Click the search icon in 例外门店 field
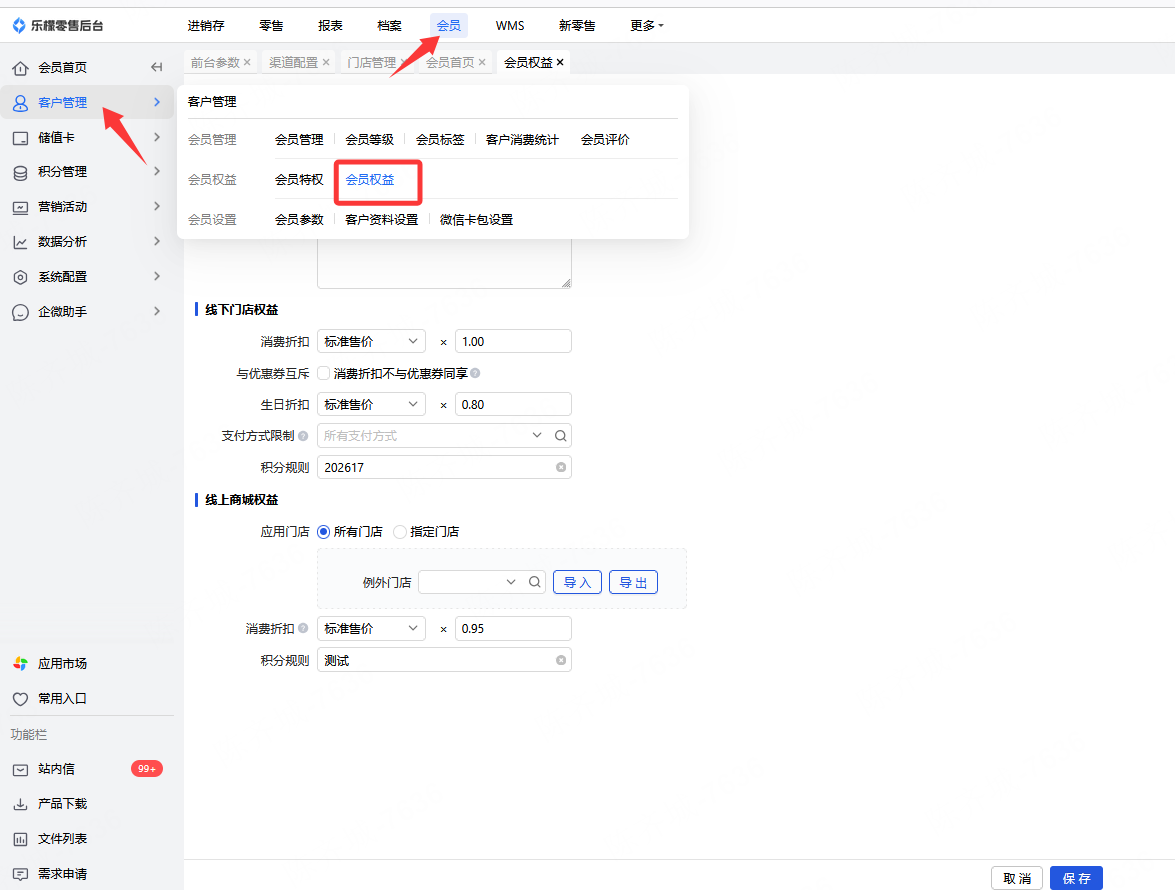Viewport: 1175px width, 890px height. 534,582
